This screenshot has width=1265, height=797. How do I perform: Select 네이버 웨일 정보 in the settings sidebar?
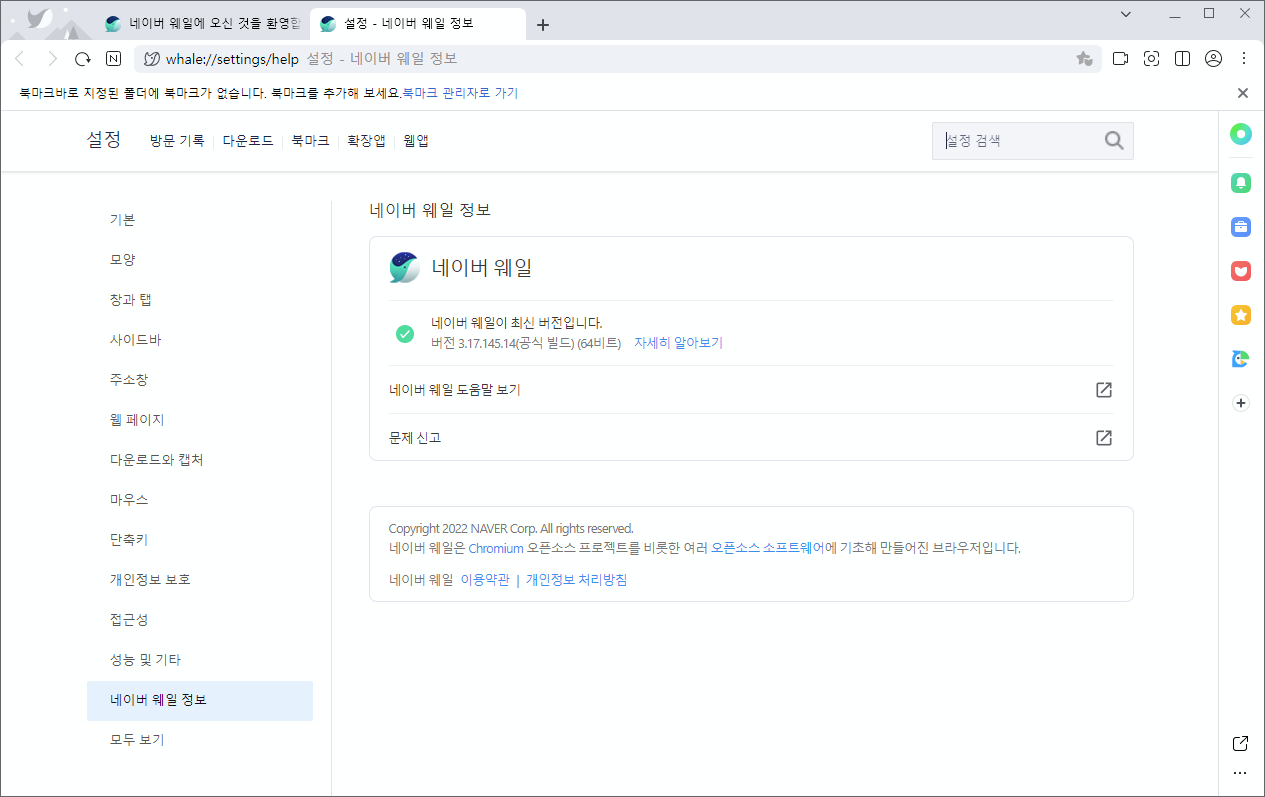point(200,701)
